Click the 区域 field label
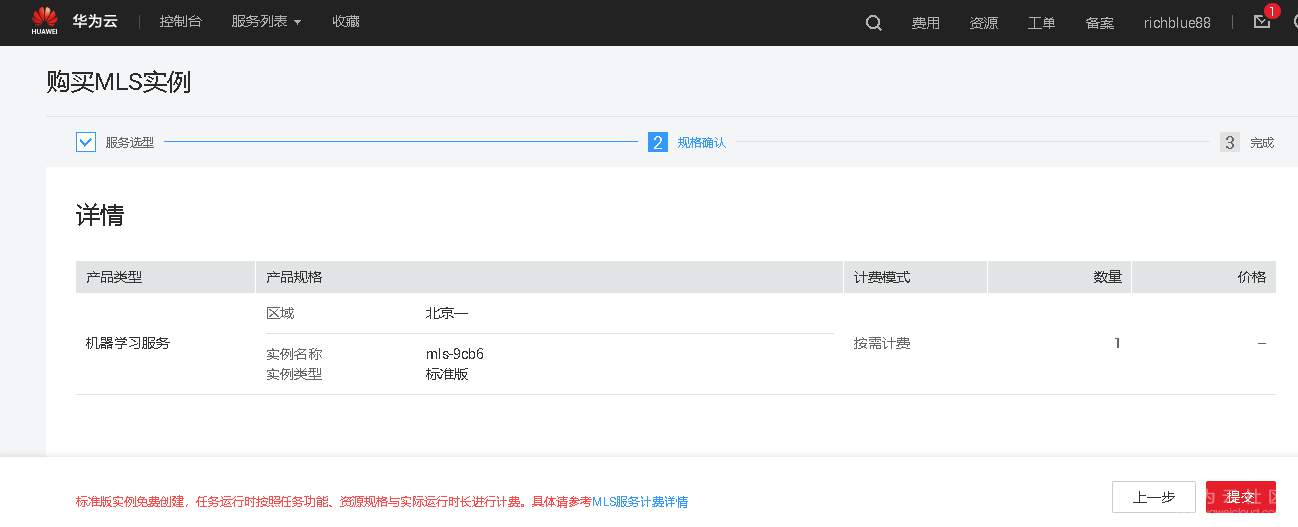Screen dimensions: 1298x527 (x=280, y=313)
